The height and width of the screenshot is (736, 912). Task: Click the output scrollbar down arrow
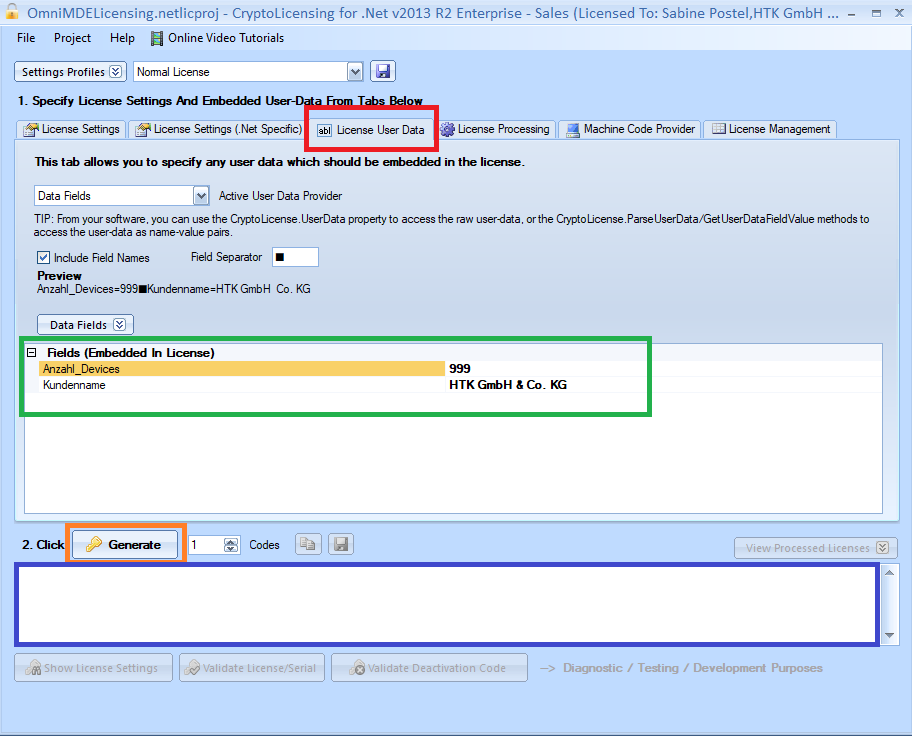point(889,635)
